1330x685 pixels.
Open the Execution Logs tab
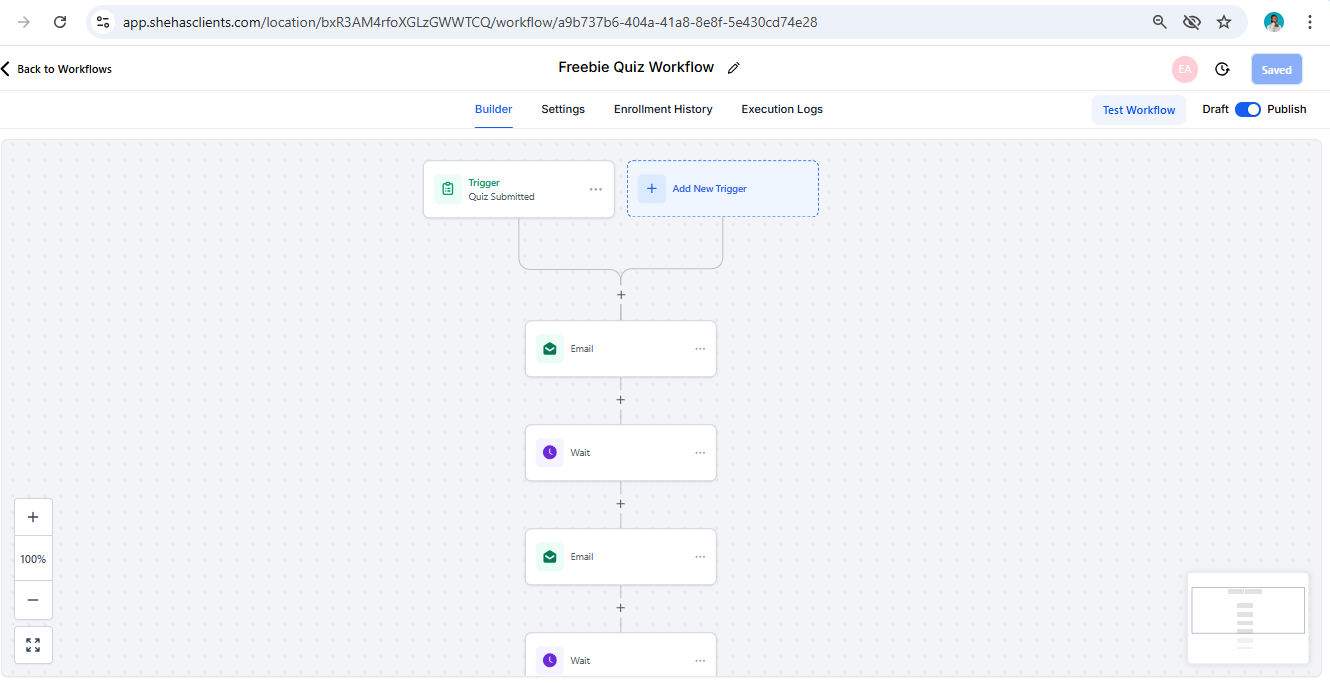[781, 109]
